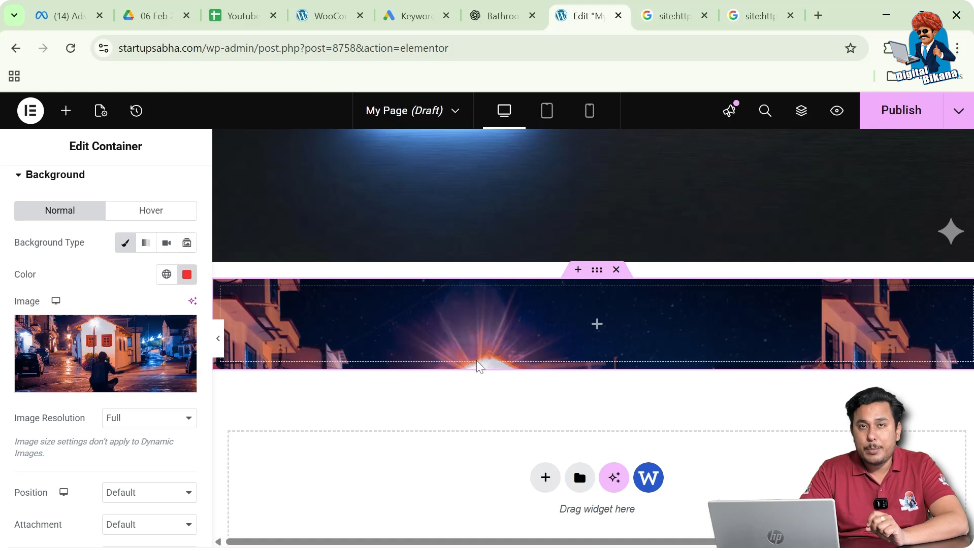Open the browser apps grid icon
The height and width of the screenshot is (551, 974).
[14, 76]
